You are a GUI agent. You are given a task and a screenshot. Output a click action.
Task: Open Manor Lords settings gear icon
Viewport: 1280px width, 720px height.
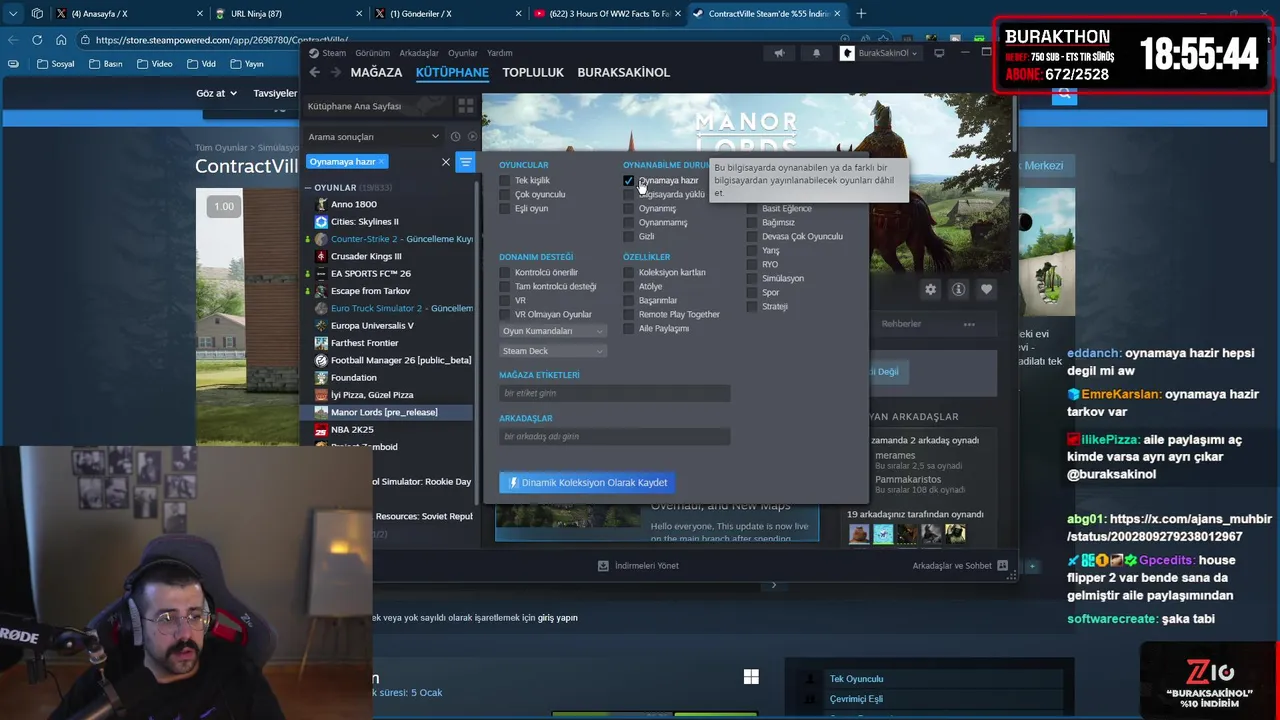(x=930, y=289)
